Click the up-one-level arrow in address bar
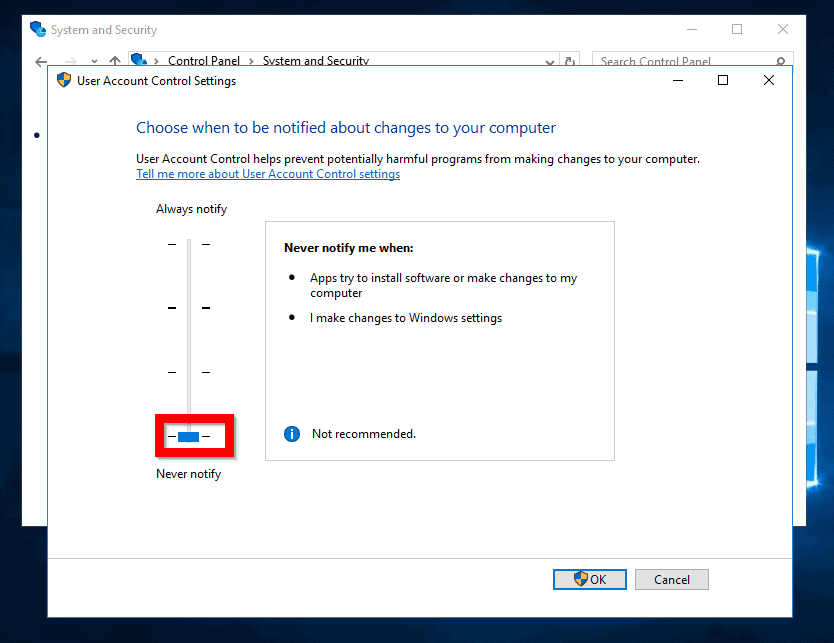Screen dimensions: 834x643 pos(115,60)
